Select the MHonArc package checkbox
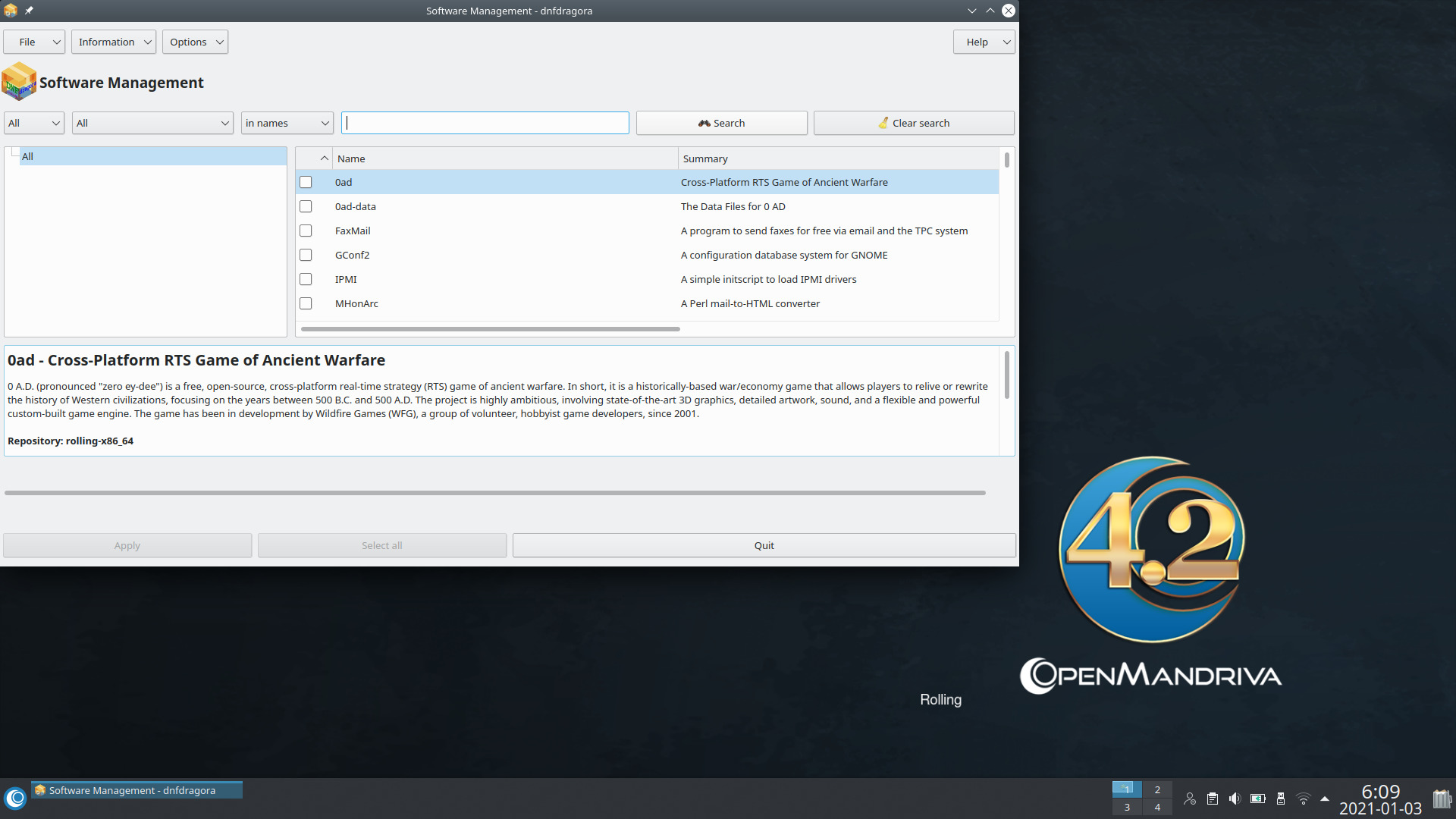The image size is (1456, 819). tap(306, 303)
